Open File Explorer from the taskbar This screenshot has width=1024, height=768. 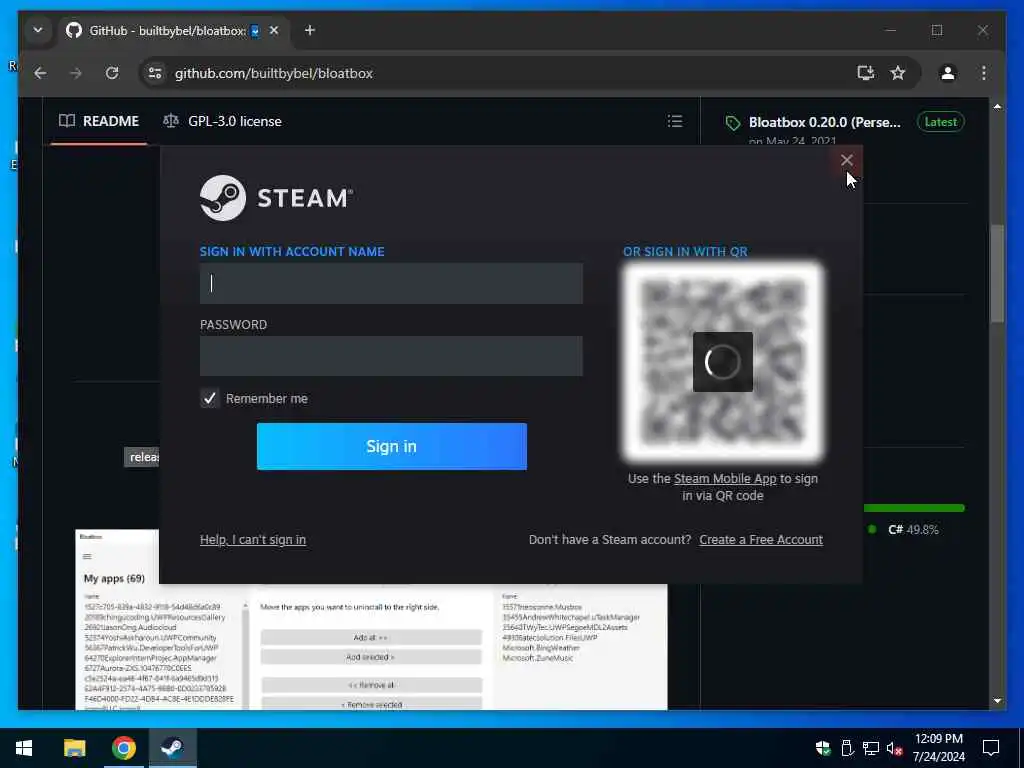pos(74,748)
